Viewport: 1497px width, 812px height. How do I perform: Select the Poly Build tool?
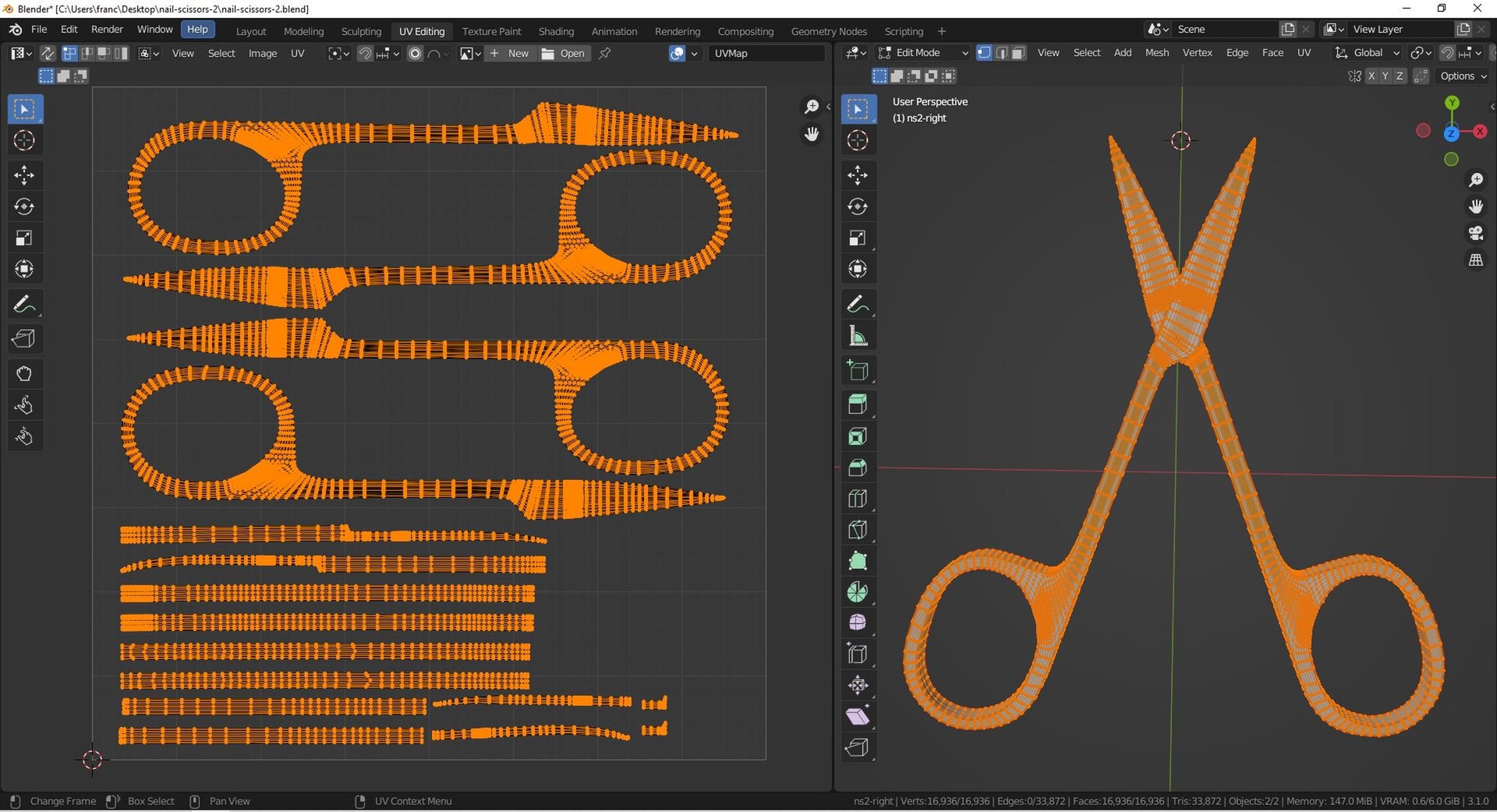click(858, 561)
